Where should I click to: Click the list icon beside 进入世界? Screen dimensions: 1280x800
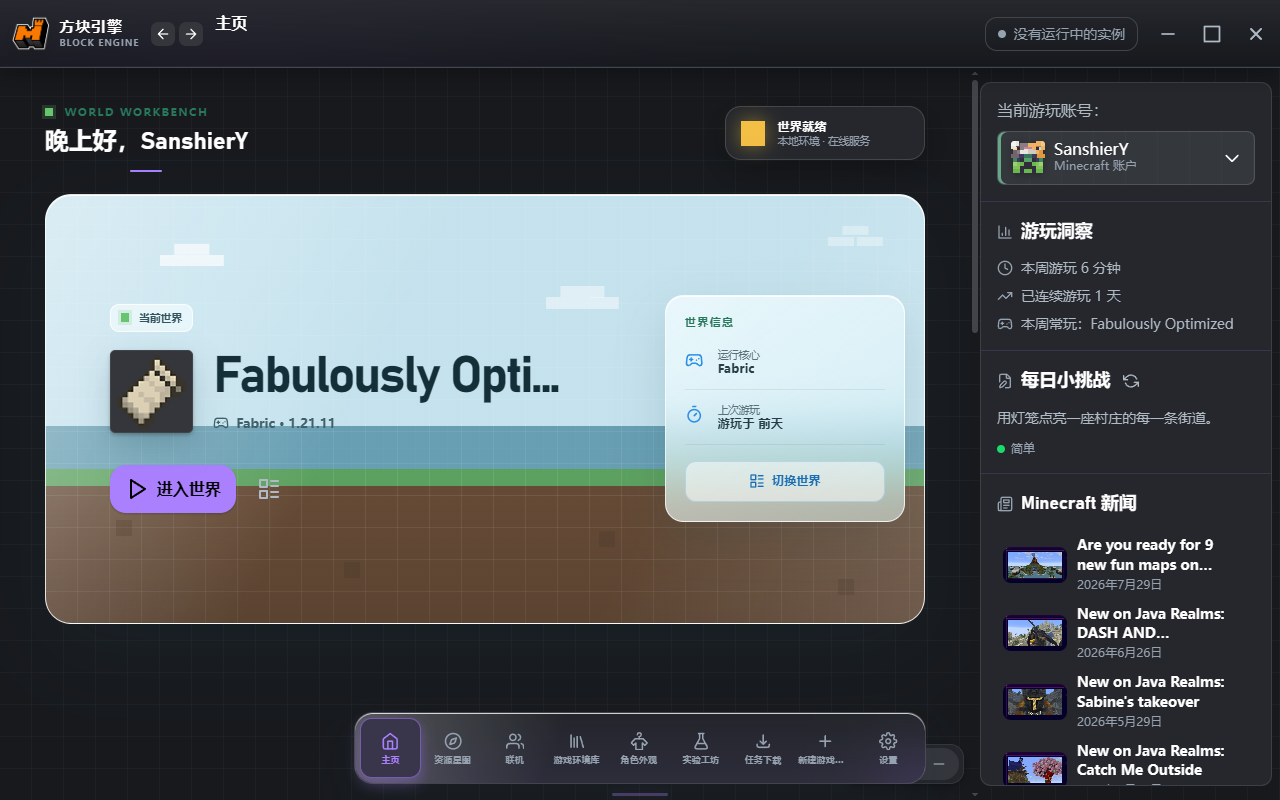click(269, 489)
